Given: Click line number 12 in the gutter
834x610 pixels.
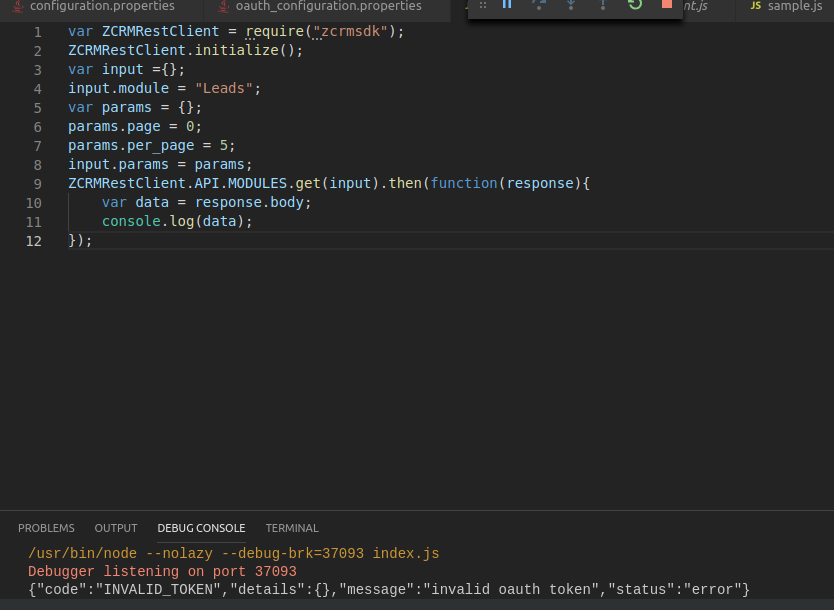Looking at the screenshot, I should pos(34,241).
